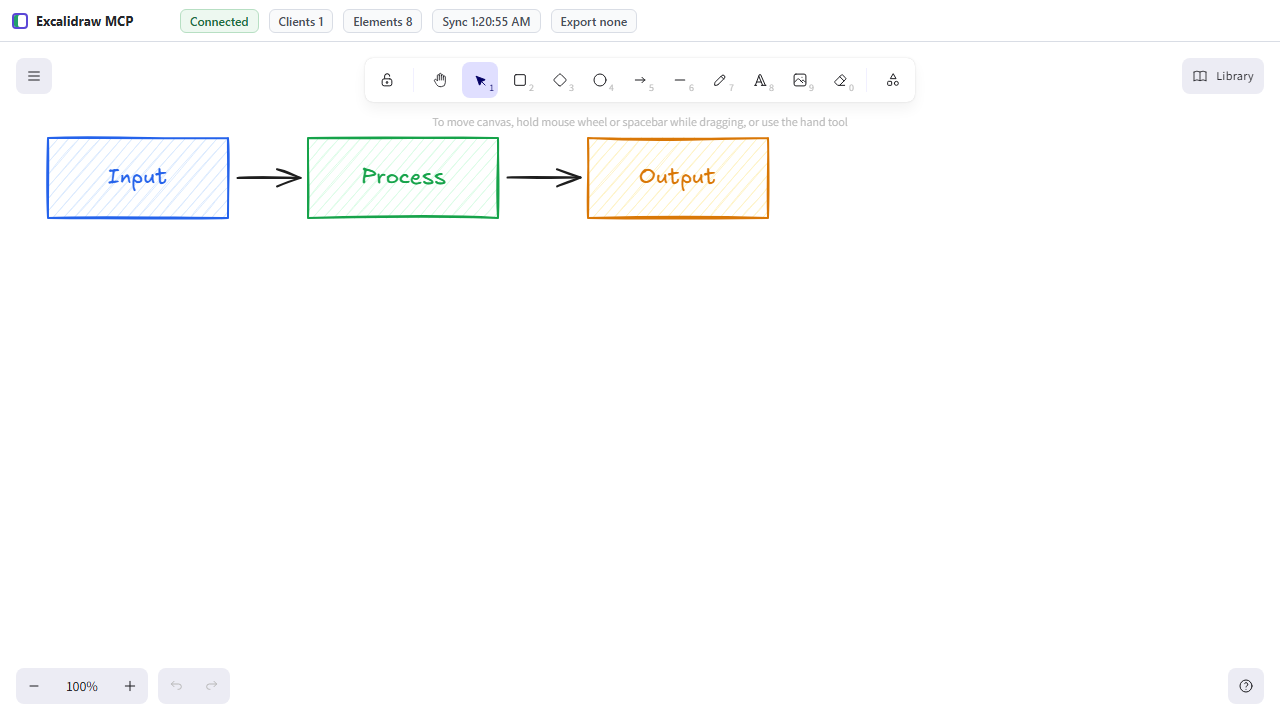Select the Line drawing tool
The image size is (1280, 720).
click(680, 80)
